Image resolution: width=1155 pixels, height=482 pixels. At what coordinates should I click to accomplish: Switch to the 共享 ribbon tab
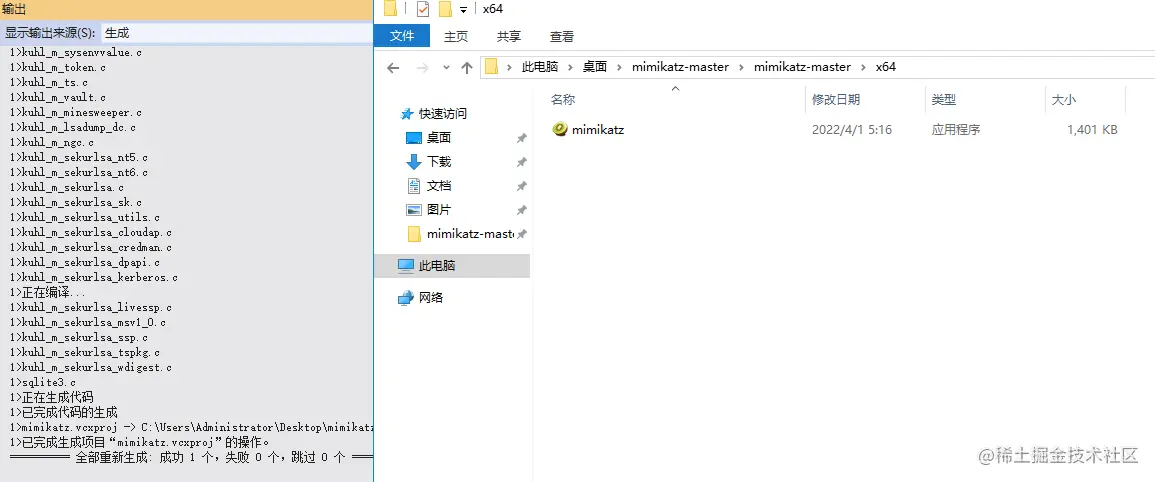pyautogui.click(x=509, y=36)
